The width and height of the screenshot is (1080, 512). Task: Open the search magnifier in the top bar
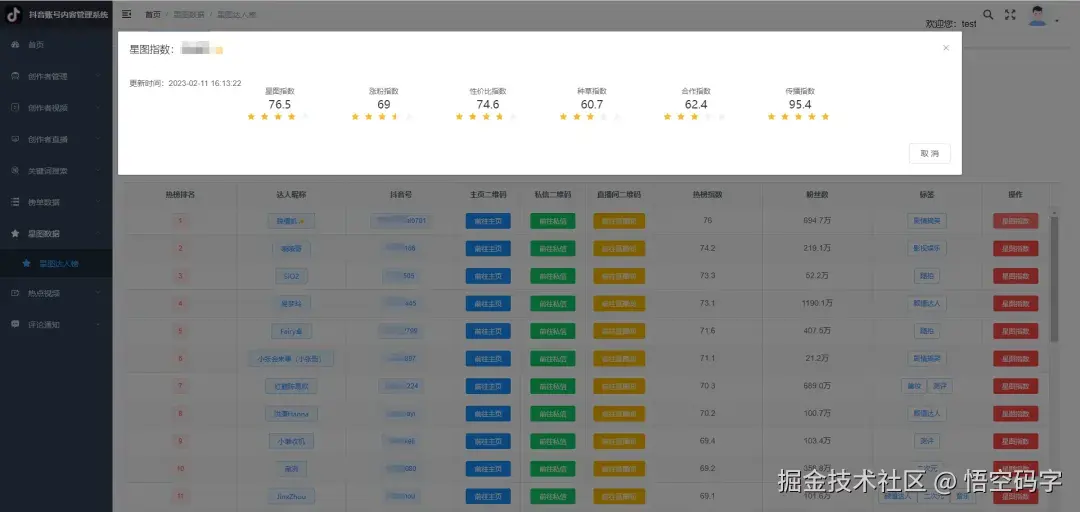click(x=988, y=14)
